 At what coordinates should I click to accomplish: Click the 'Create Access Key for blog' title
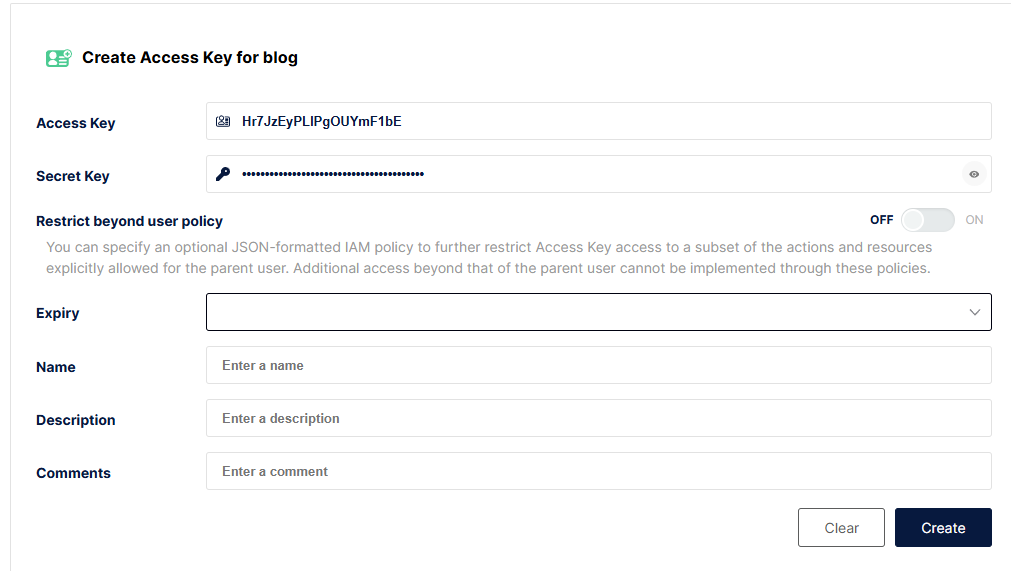pos(190,58)
